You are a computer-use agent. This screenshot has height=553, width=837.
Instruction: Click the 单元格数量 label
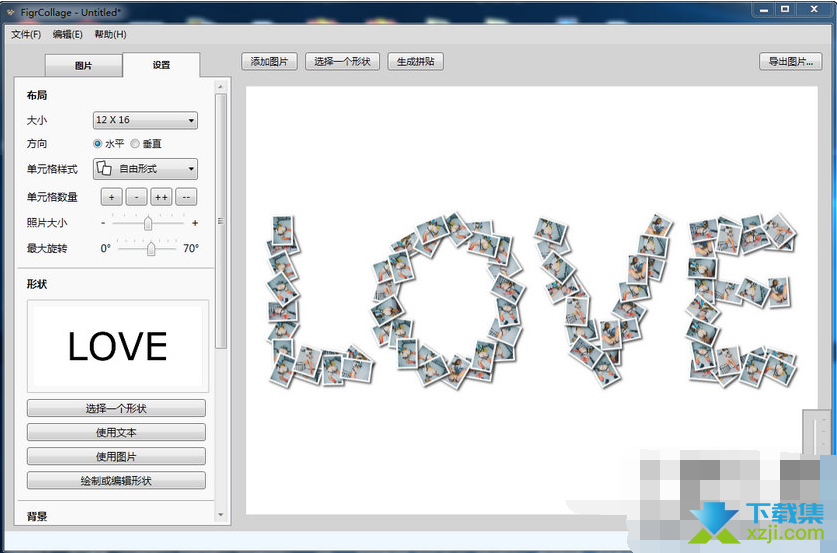pos(52,197)
